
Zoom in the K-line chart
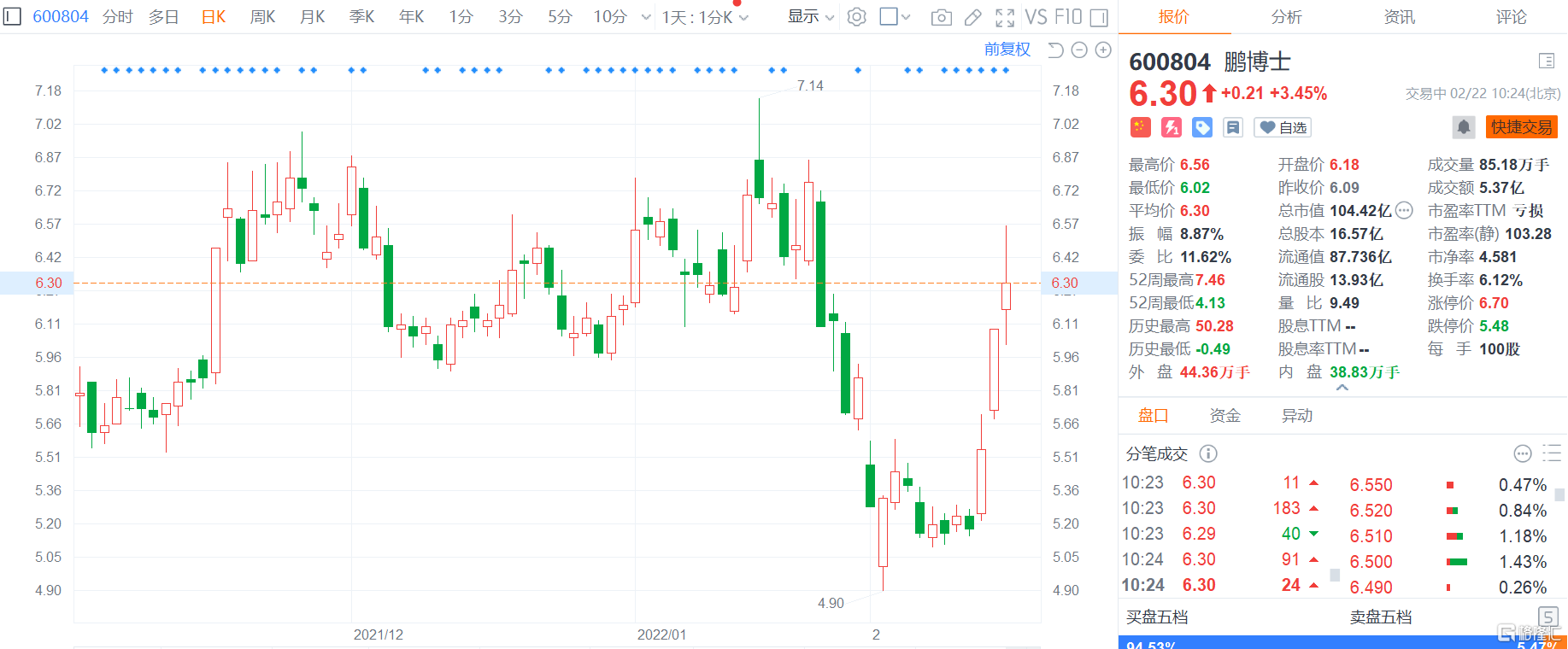[1103, 50]
